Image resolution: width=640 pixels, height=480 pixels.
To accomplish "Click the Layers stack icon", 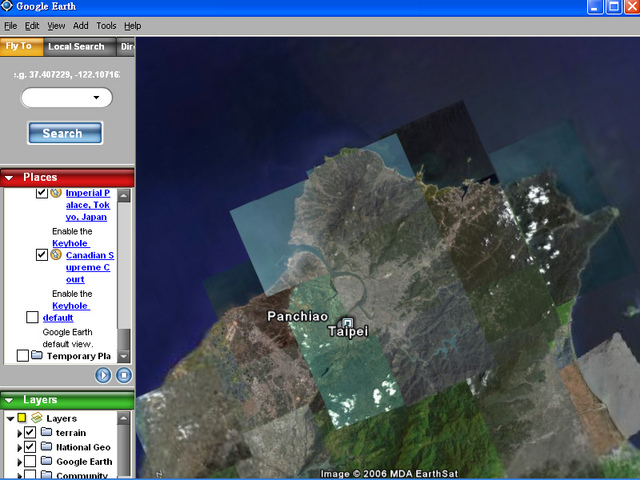I will click(x=37, y=418).
